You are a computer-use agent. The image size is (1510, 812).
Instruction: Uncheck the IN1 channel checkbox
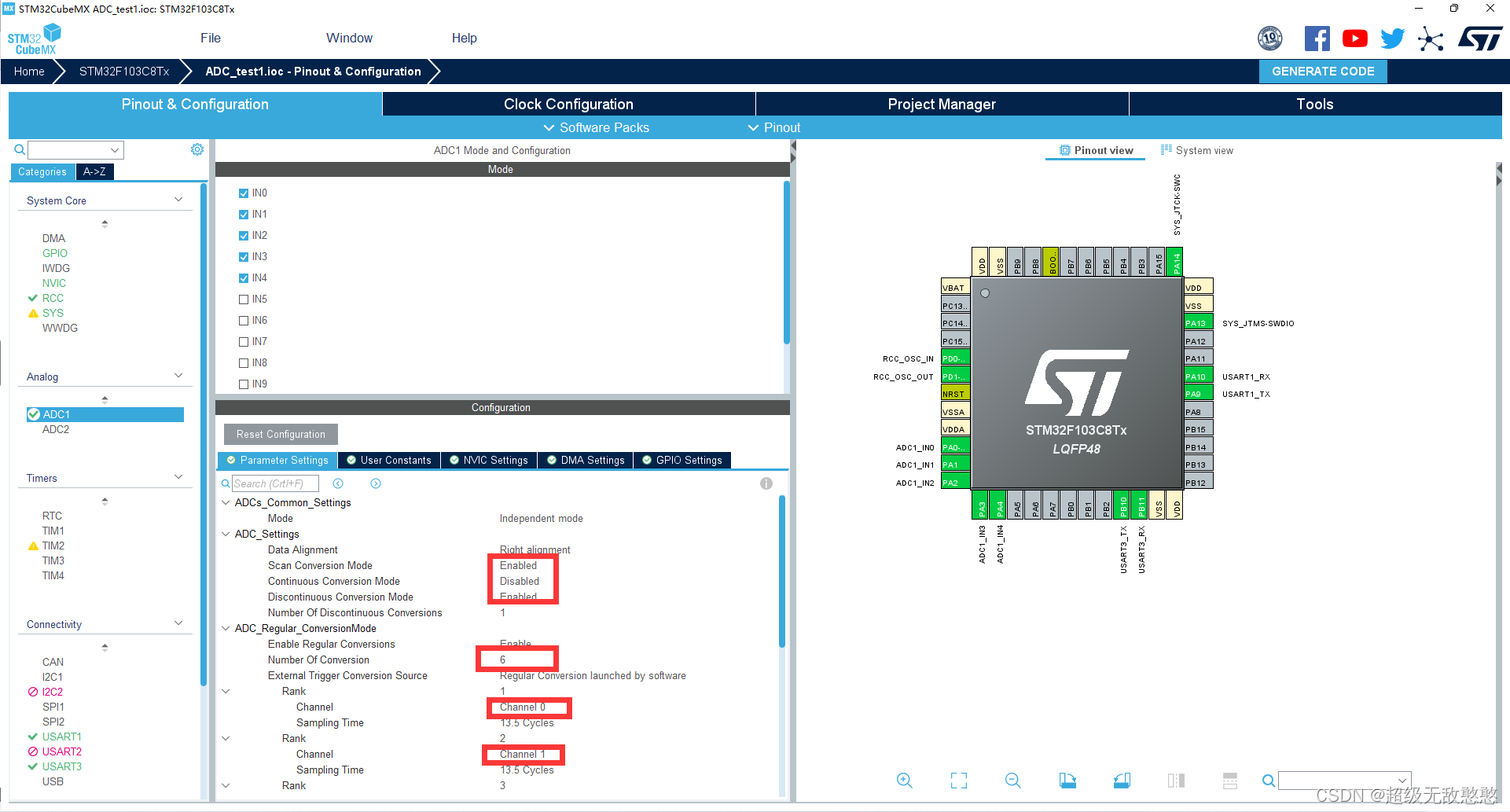[244, 215]
